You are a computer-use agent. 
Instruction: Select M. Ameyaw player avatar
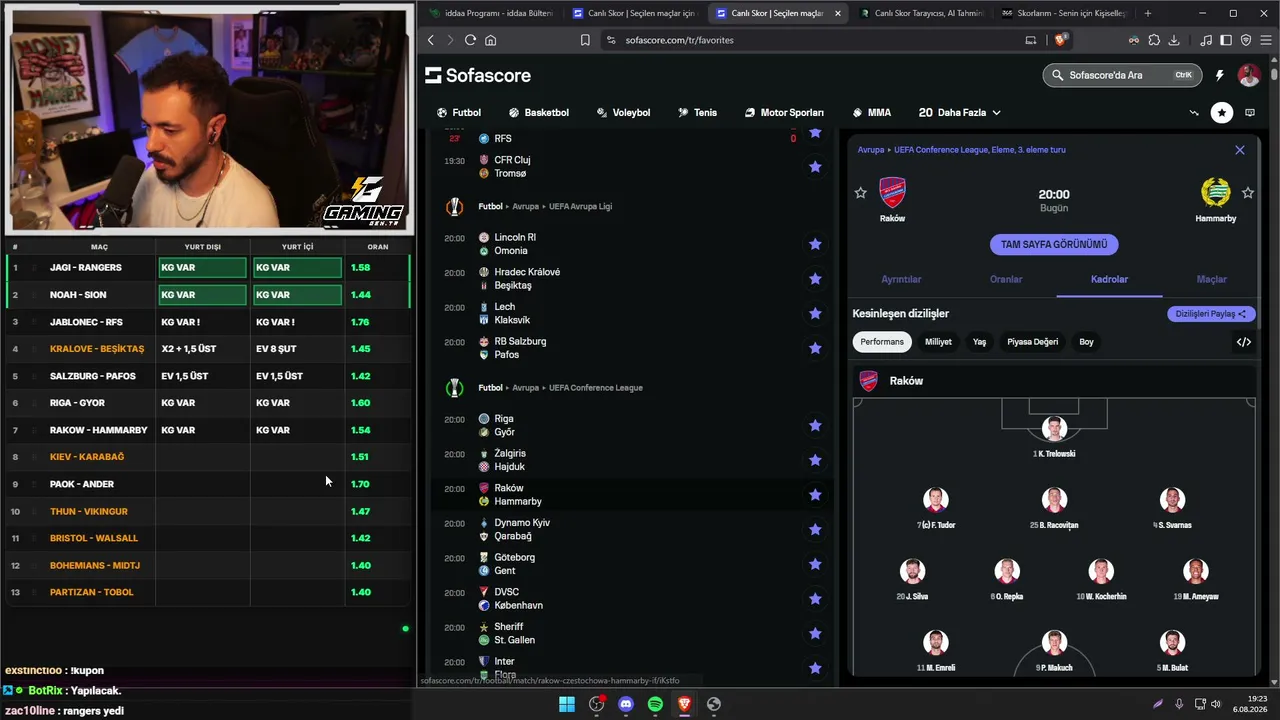[1196, 571]
